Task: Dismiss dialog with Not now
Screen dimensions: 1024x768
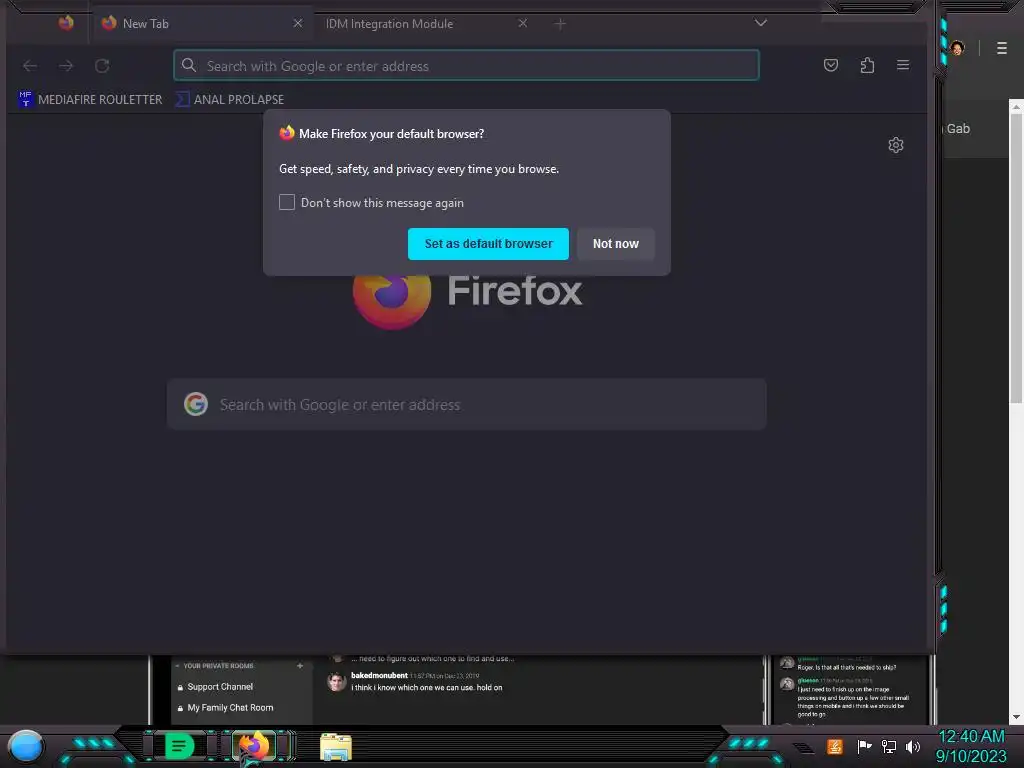Action: coord(616,244)
